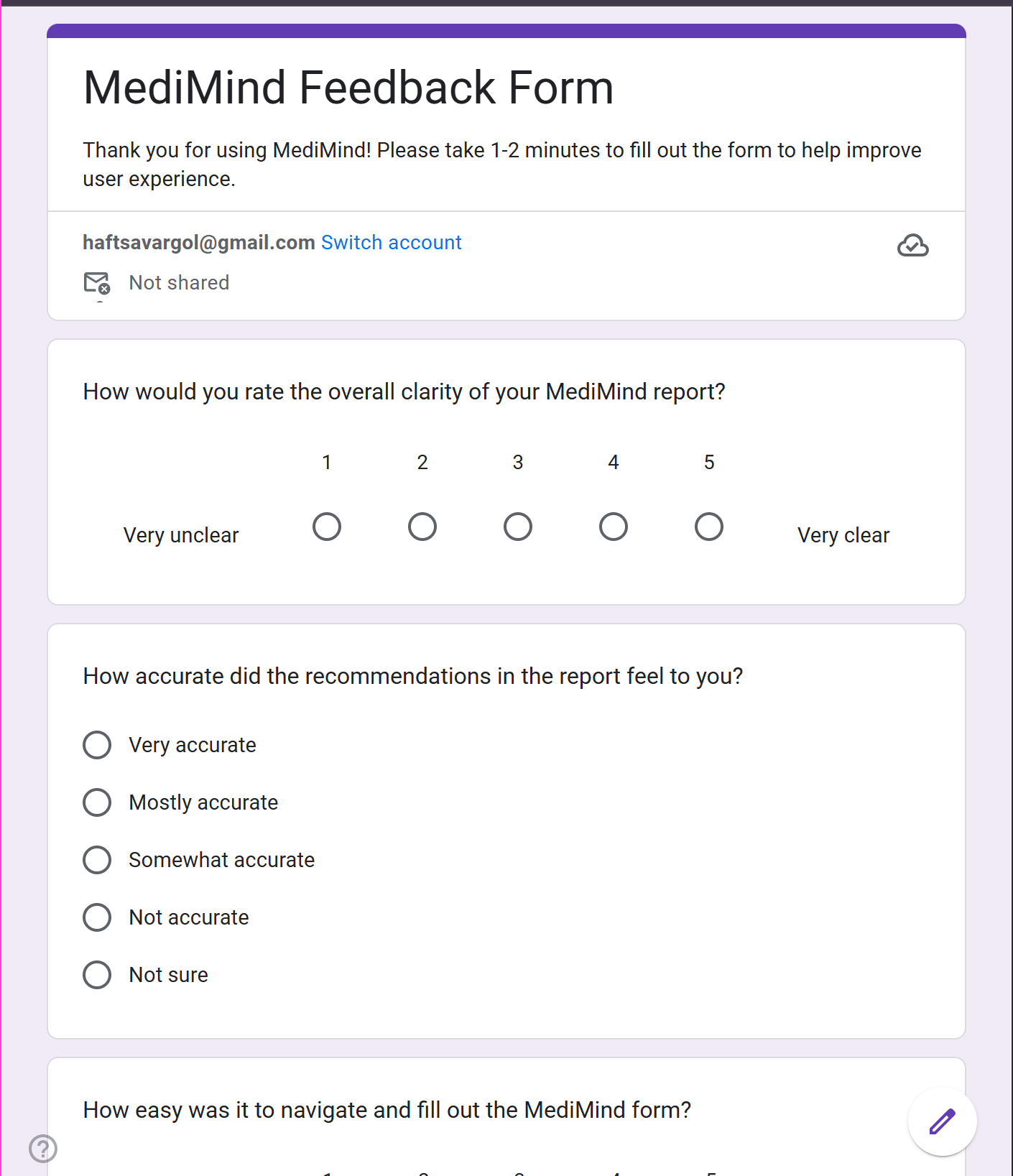Open the help question mark icon

point(43,1148)
